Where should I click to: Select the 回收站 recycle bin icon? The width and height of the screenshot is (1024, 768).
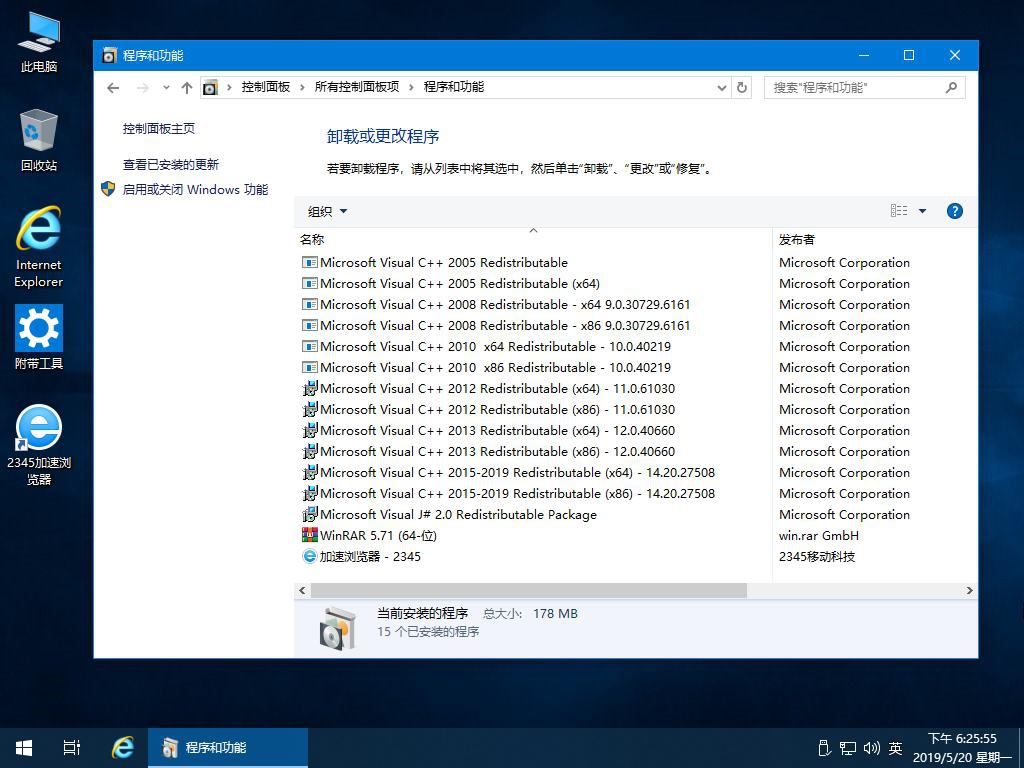39,140
